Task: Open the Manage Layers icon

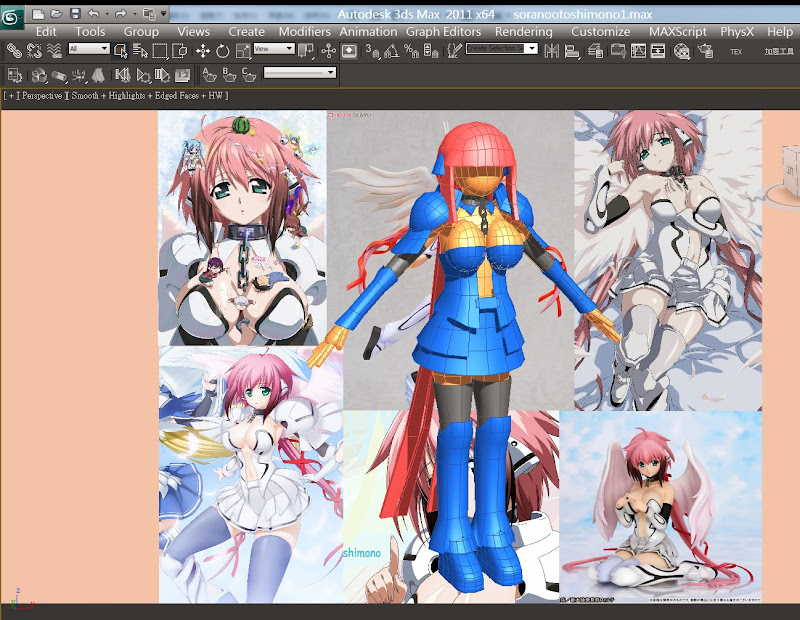Action: (x=595, y=51)
